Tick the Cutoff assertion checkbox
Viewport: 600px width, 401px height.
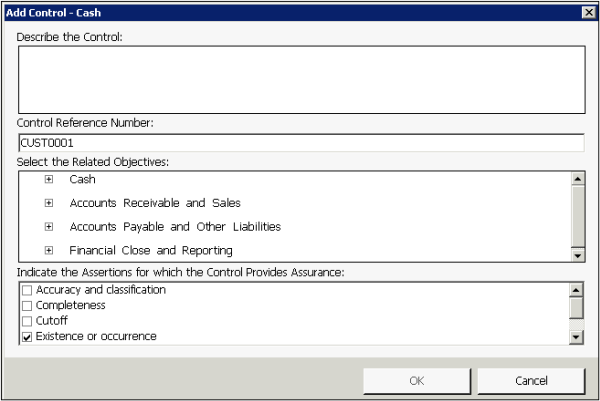pyautogui.click(x=27, y=321)
